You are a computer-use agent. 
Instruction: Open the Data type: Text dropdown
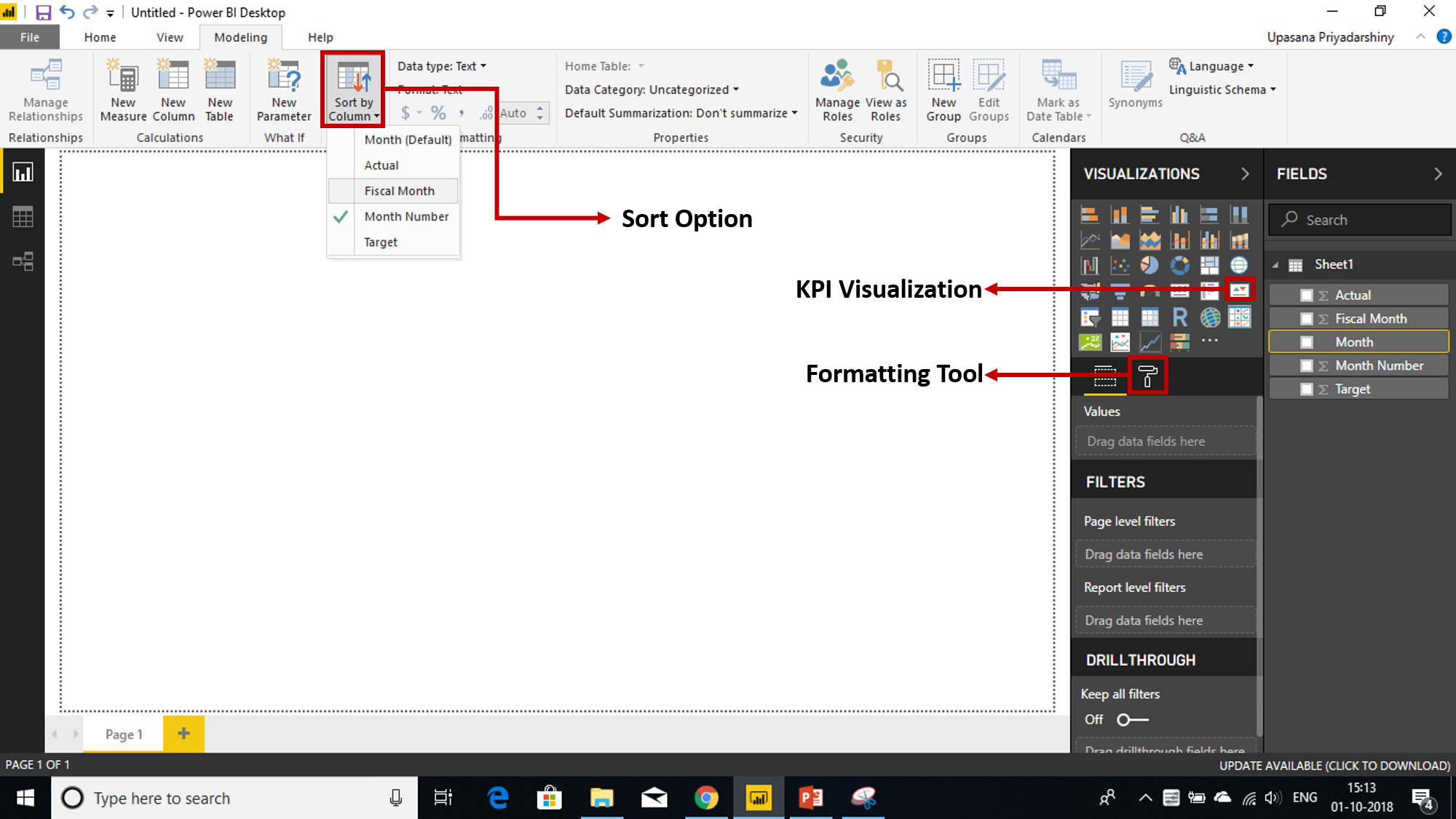[442, 66]
